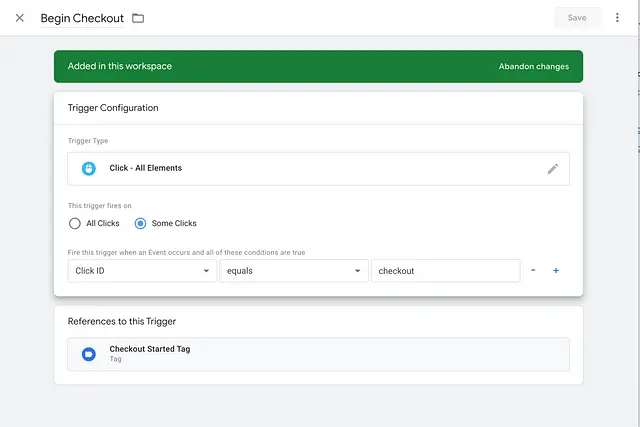This screenshot has height=427, width=640.
Task: Click the pencil icon to edit trigger type
Action: (553, 169)
